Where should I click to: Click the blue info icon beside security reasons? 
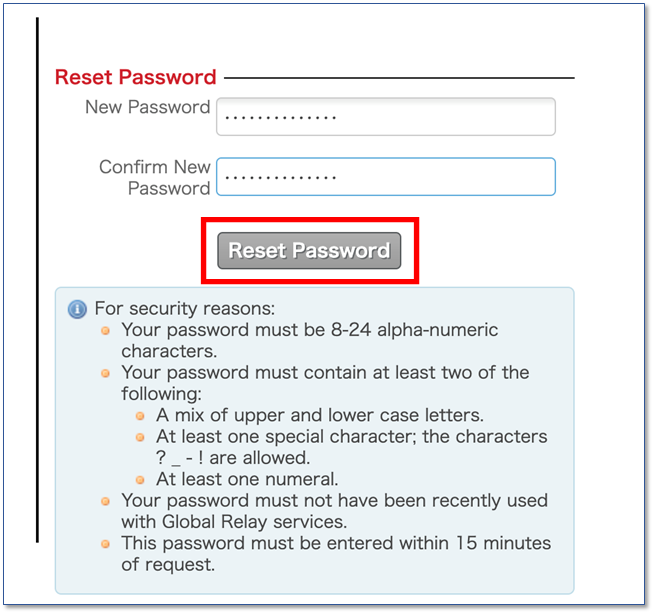(x=78, y=310)
